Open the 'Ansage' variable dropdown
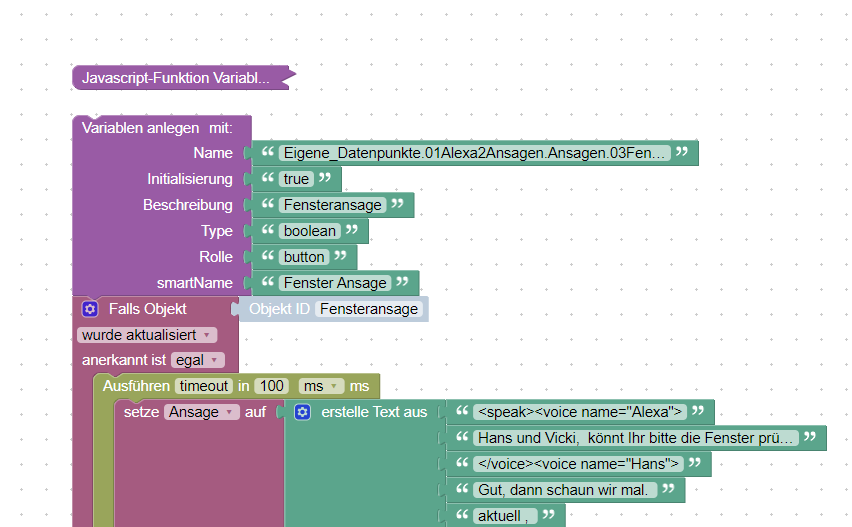Screen dimensions: 852x527 click(202, 412)
